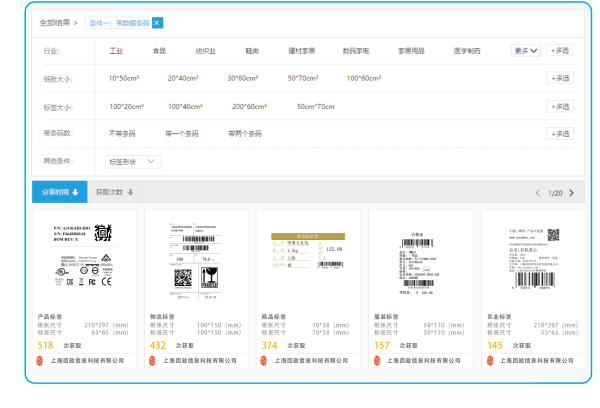Click the red seal icon on 产品标签 card

coord(41,360)
